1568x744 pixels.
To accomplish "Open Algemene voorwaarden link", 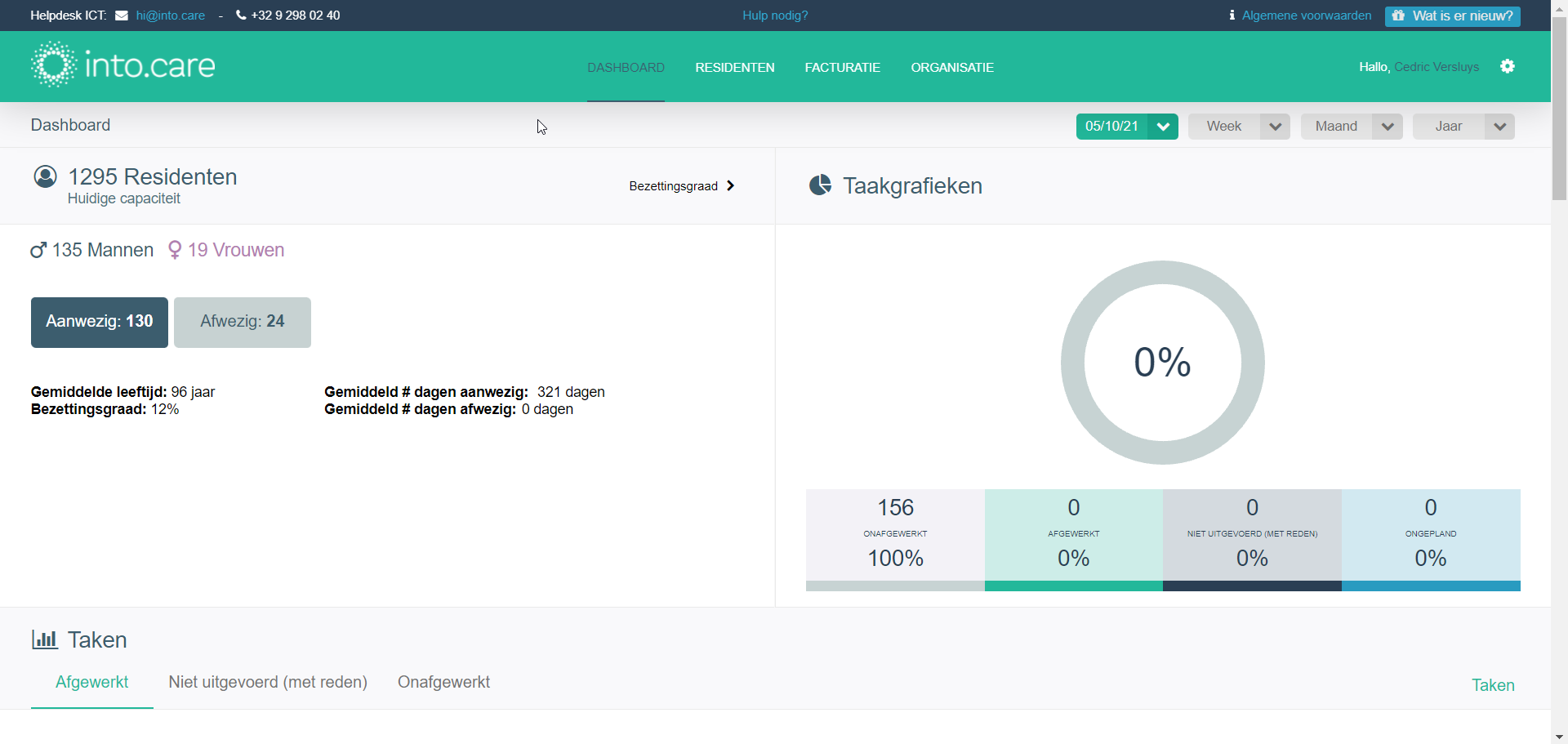I will (1307, 16).
